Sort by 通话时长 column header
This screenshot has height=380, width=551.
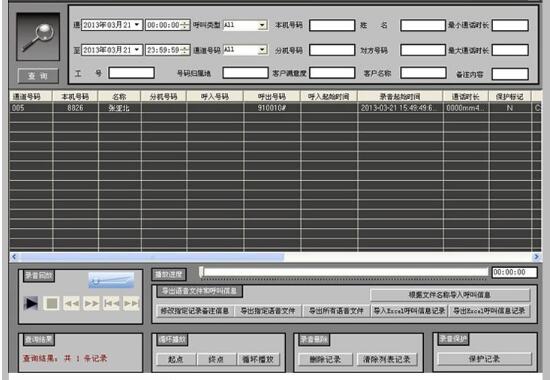pos(466,96)
